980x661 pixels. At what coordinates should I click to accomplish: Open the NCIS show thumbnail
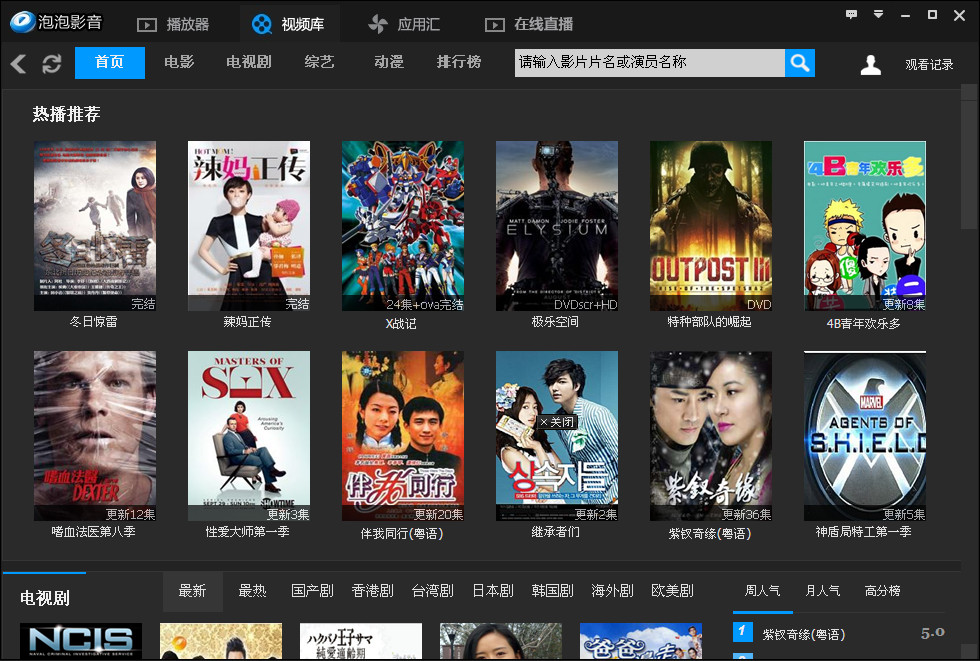(x=81, y=641)
